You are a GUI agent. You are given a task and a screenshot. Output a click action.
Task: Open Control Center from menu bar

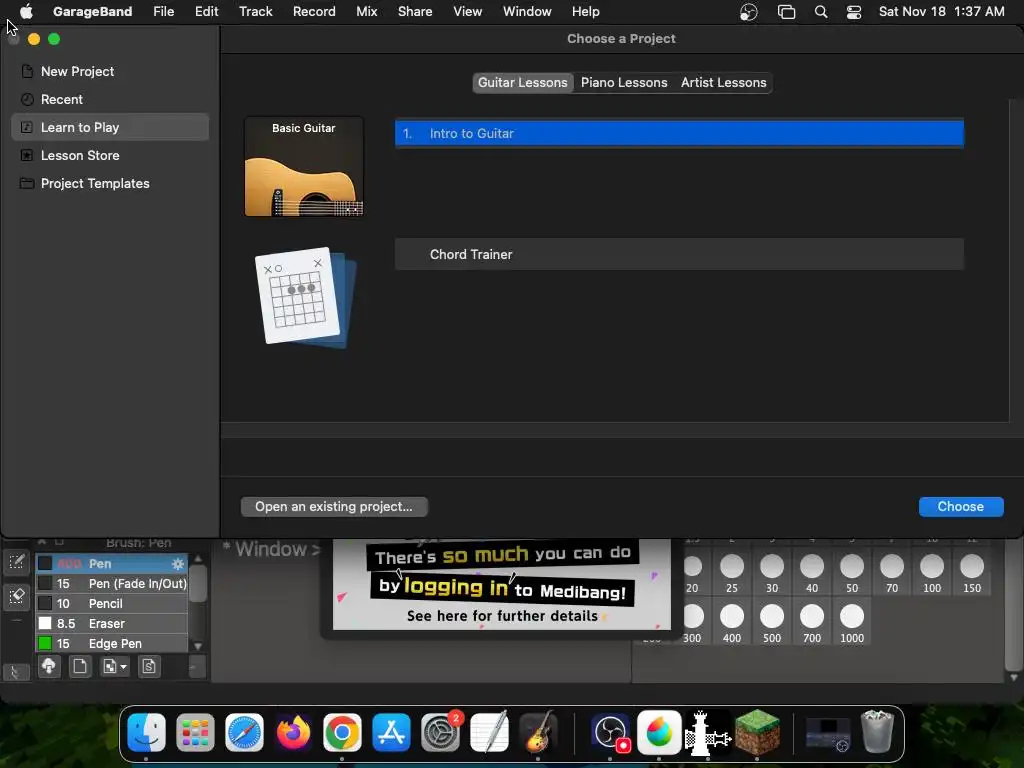click(854, 12)
